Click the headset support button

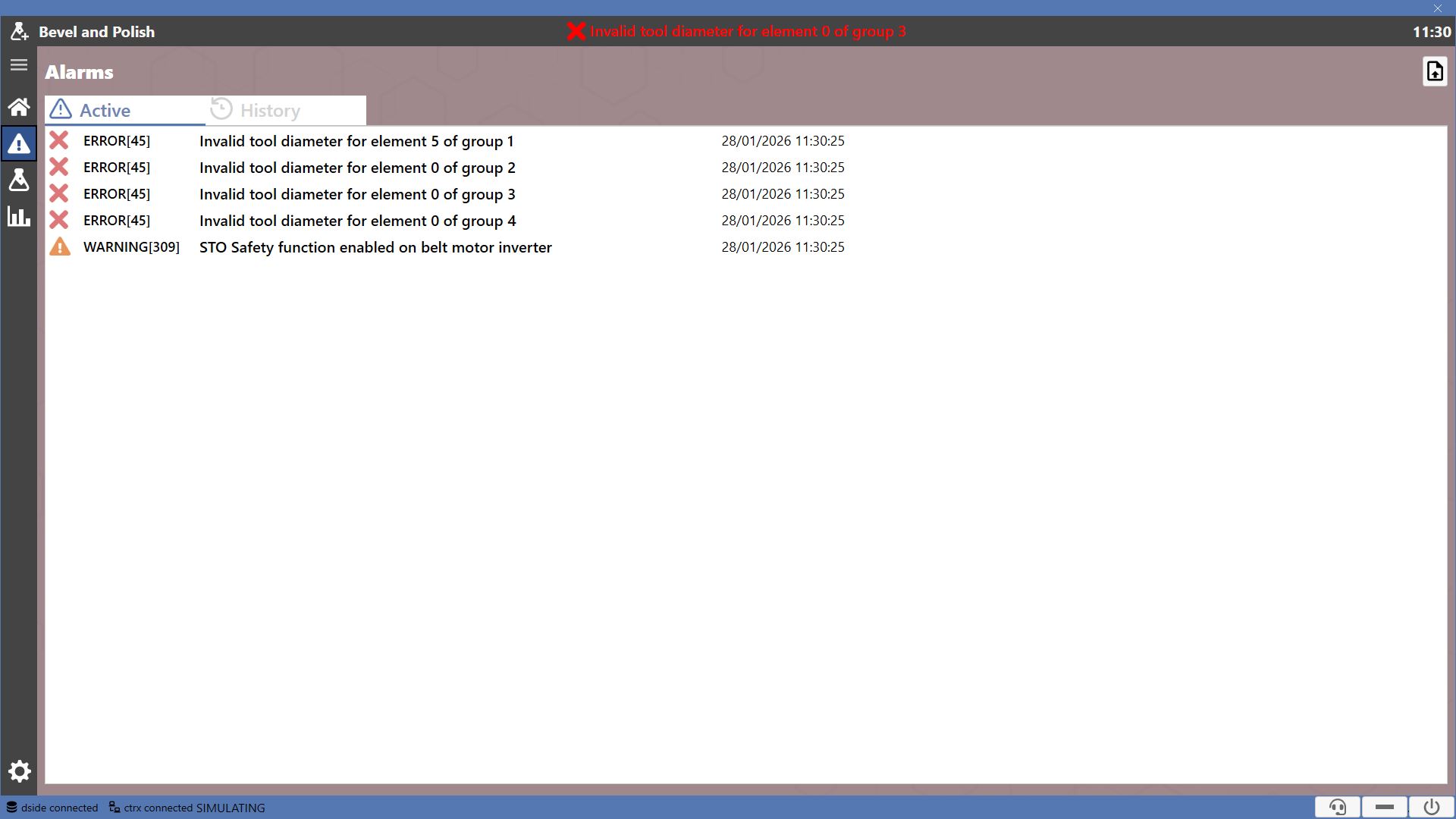coord(1338,807)
